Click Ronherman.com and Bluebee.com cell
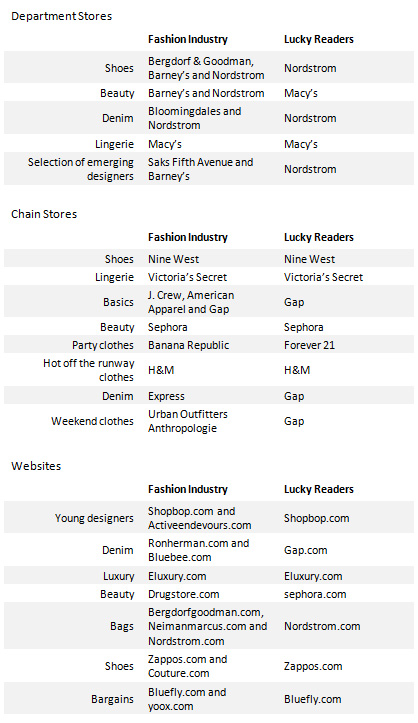The height and width of the screenshot is (723, 418). [198, 550]
